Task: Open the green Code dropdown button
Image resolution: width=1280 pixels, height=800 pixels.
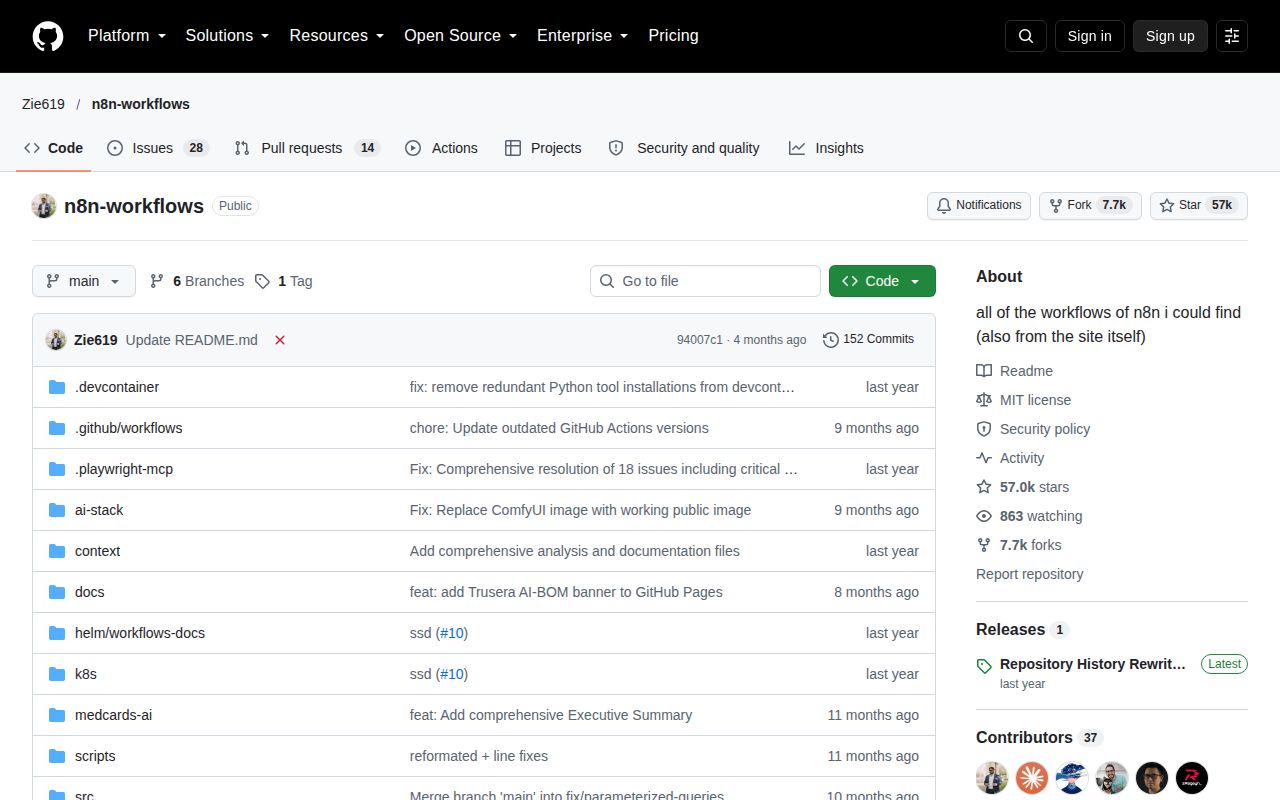Action: (x=882, y=281)
